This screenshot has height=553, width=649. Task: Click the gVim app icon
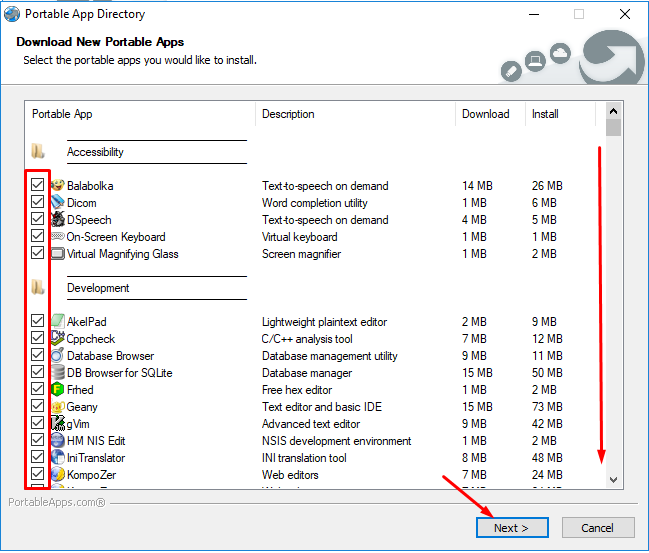(x=58, y=423)
